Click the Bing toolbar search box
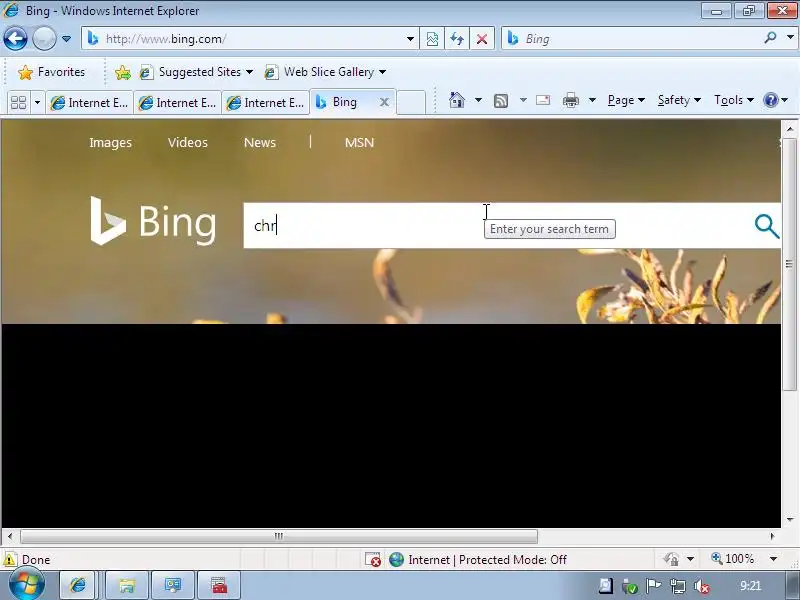The image size is (800, 600). tap(633, 39)
